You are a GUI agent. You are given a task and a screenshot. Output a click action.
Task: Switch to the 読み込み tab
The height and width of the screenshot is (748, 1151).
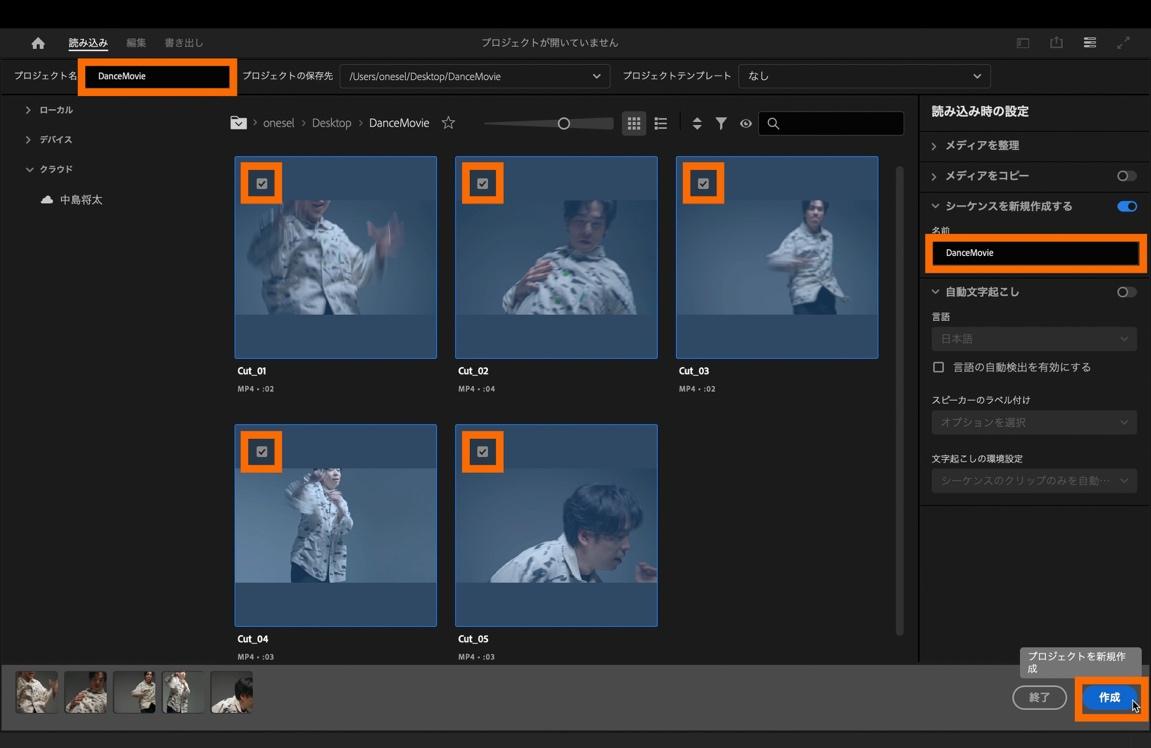(x=88, y=43)
